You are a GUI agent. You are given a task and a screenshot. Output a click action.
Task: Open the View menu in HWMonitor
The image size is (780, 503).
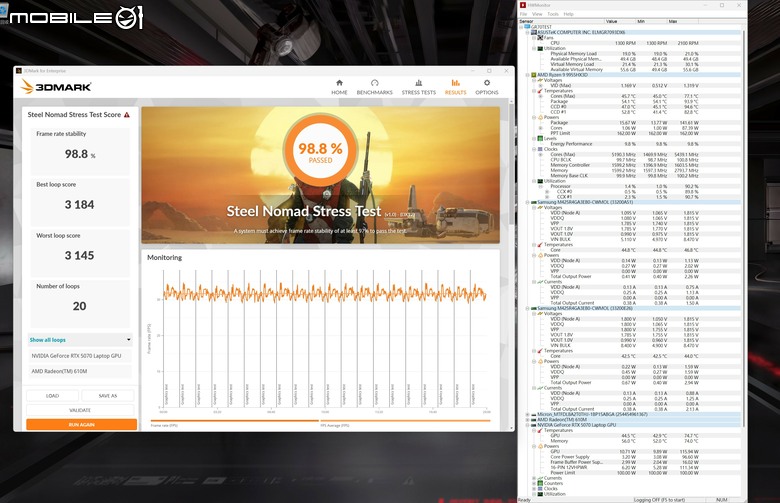coord(537,14)
